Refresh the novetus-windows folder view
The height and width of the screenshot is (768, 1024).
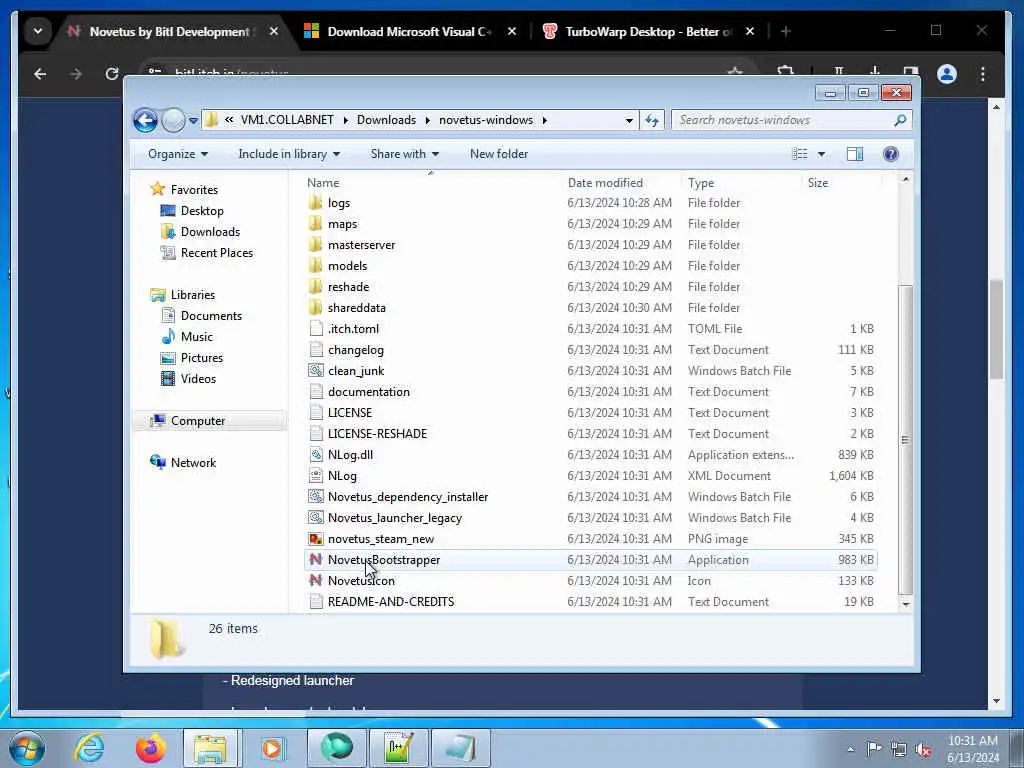click(x=652, y=120)
